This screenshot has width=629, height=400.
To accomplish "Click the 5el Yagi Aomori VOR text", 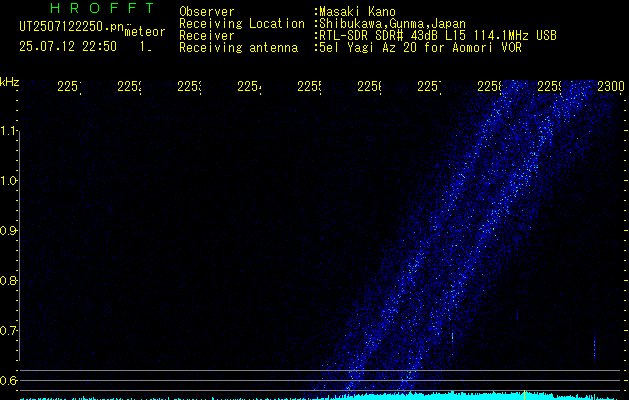I will pyautogui.click(x=420, y=48).
